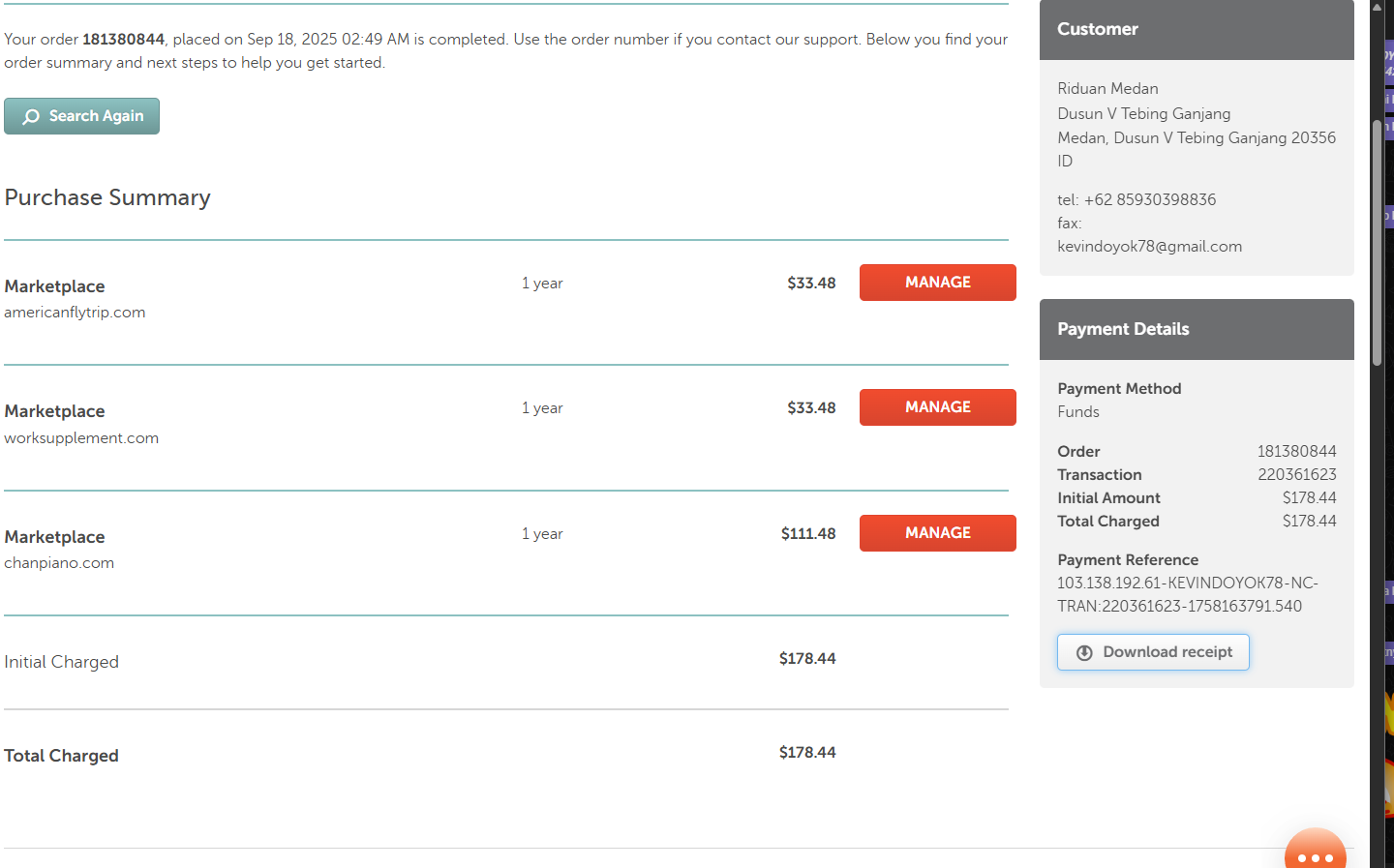
Task: Click the page vertical scrollbar thumb
Action: (1377, 242)
